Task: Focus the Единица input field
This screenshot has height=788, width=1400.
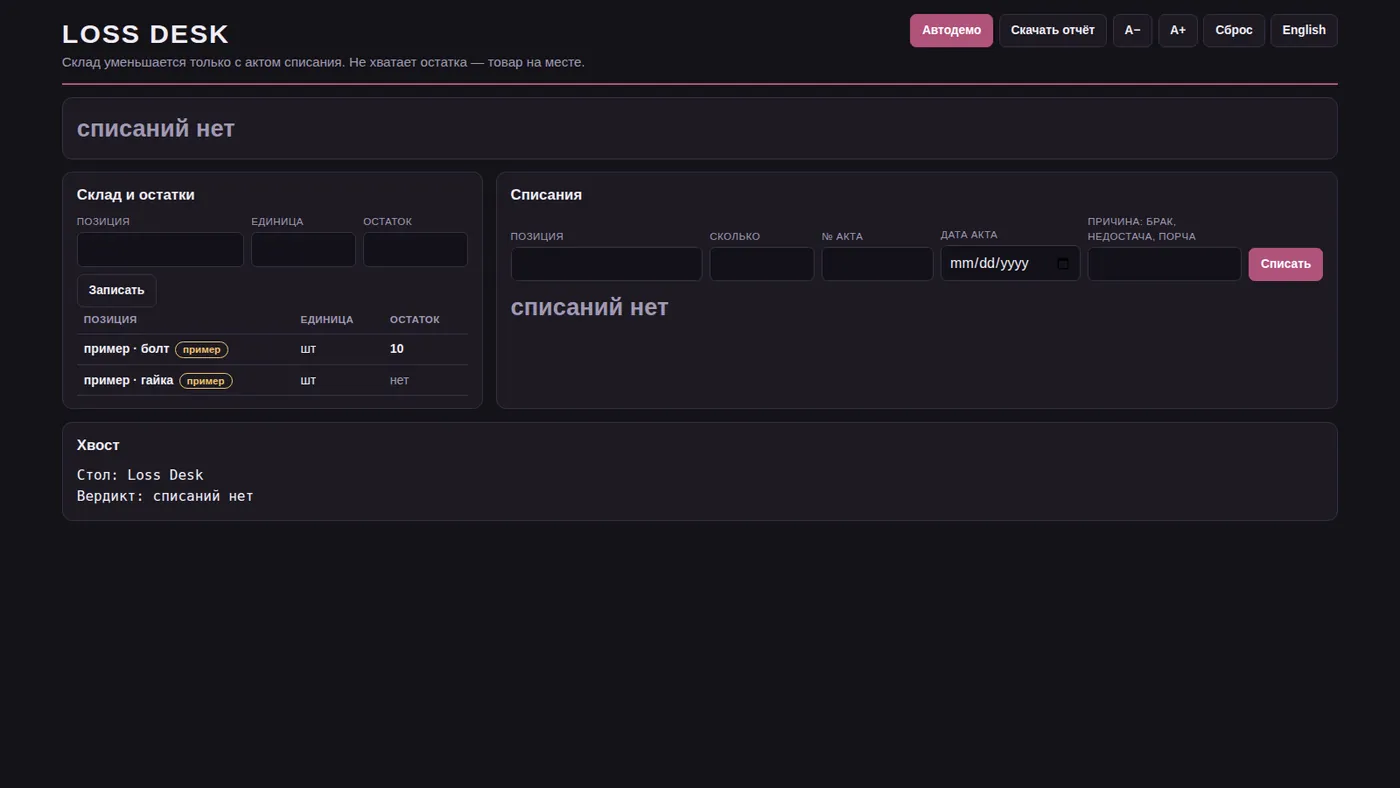Action: [303, 250]
